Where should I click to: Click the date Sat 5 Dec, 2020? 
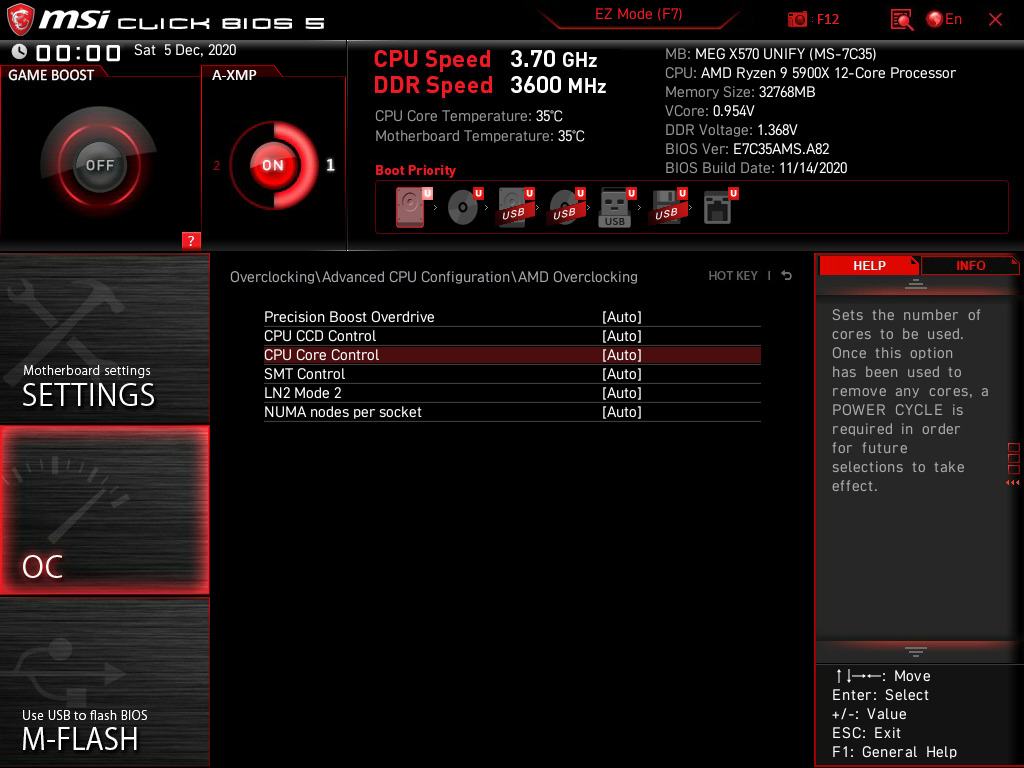pos(185,50)
